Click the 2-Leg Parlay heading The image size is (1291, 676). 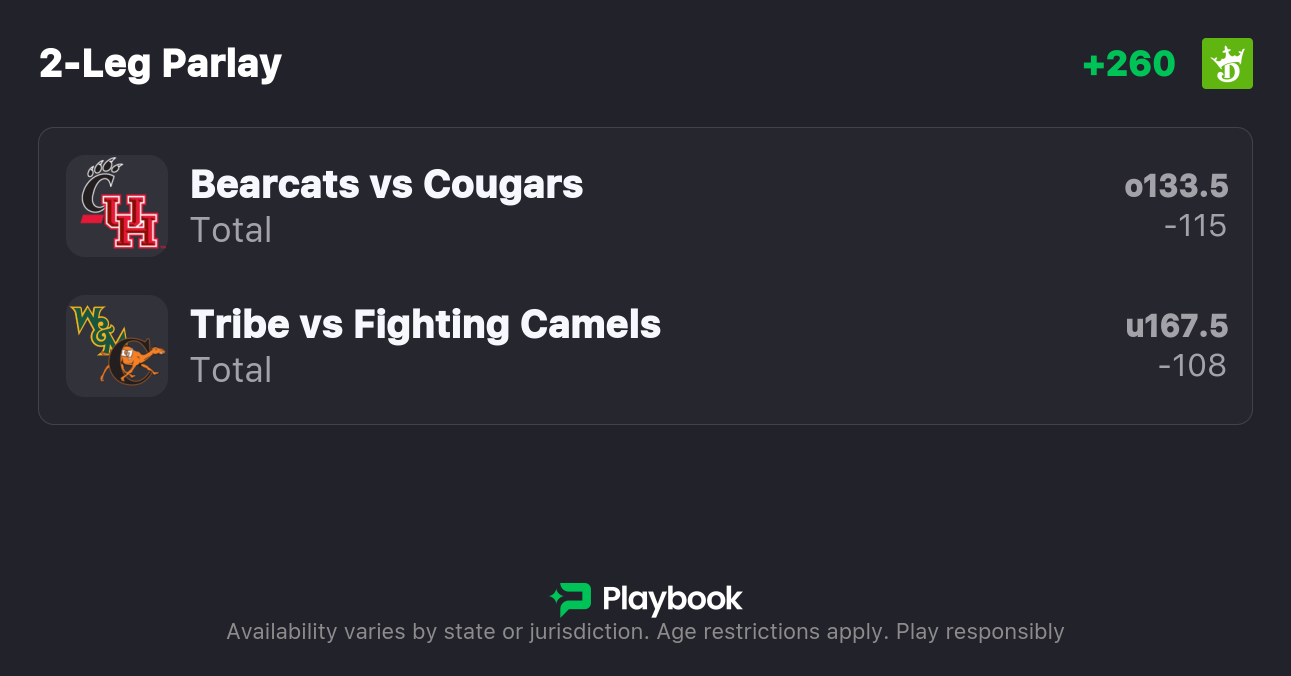pyautogui.click(x=160, y=64)
